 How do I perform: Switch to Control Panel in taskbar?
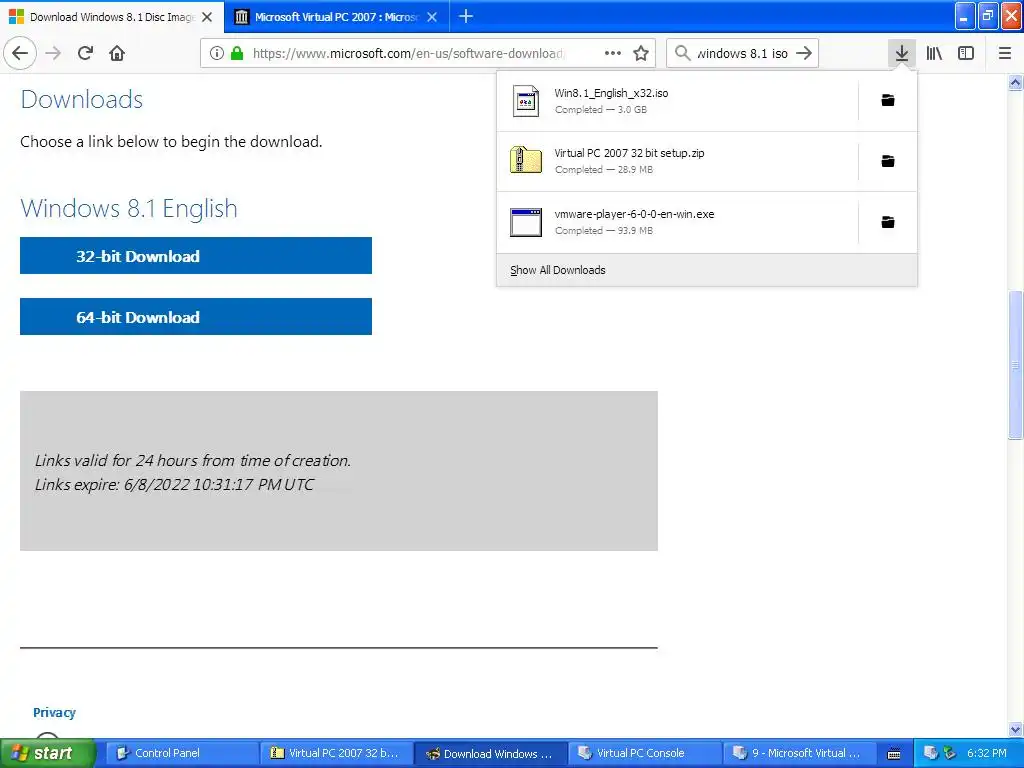[x=181, y=753]
